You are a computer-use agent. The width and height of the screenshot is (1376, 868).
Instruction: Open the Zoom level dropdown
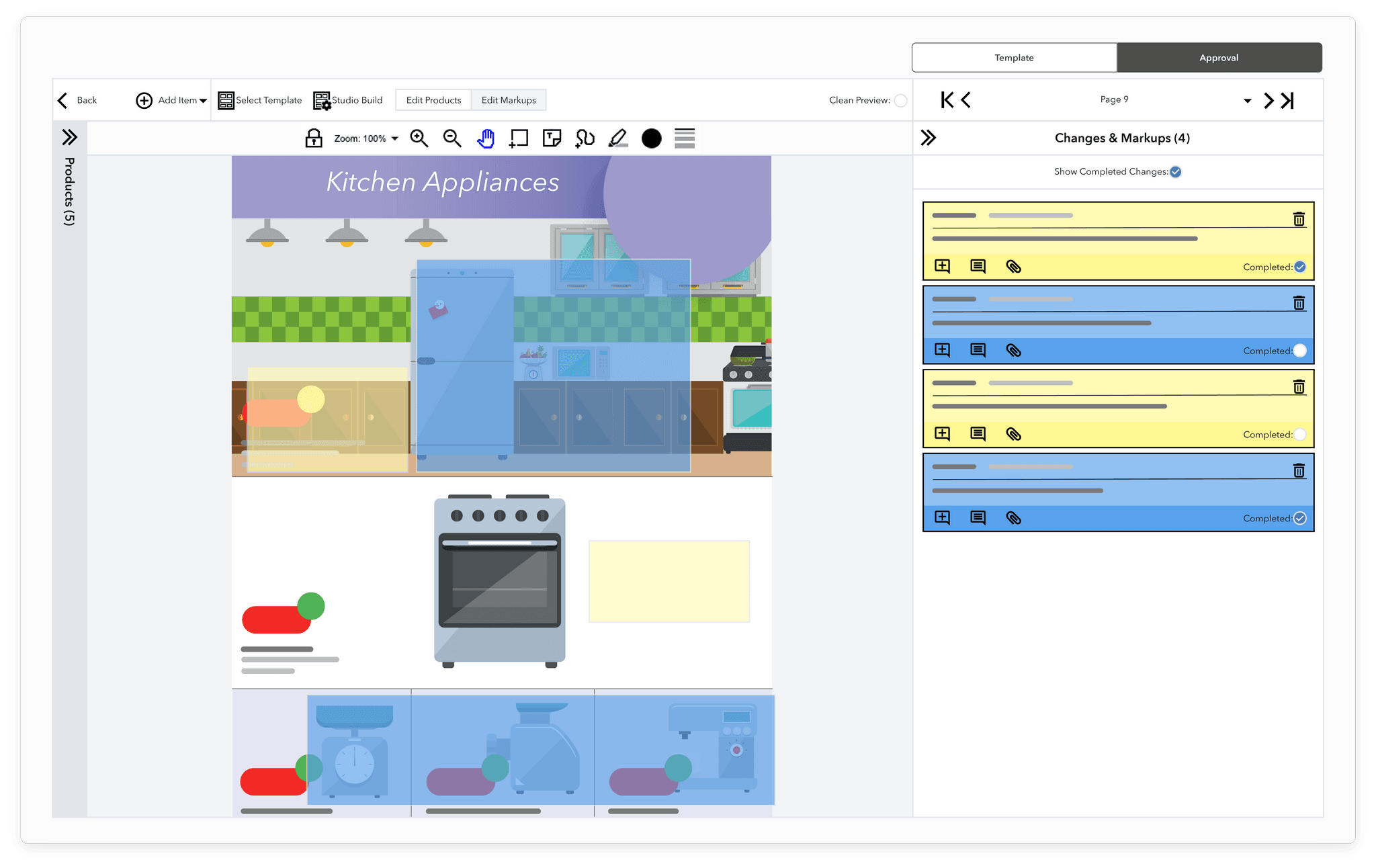[394, 138]
